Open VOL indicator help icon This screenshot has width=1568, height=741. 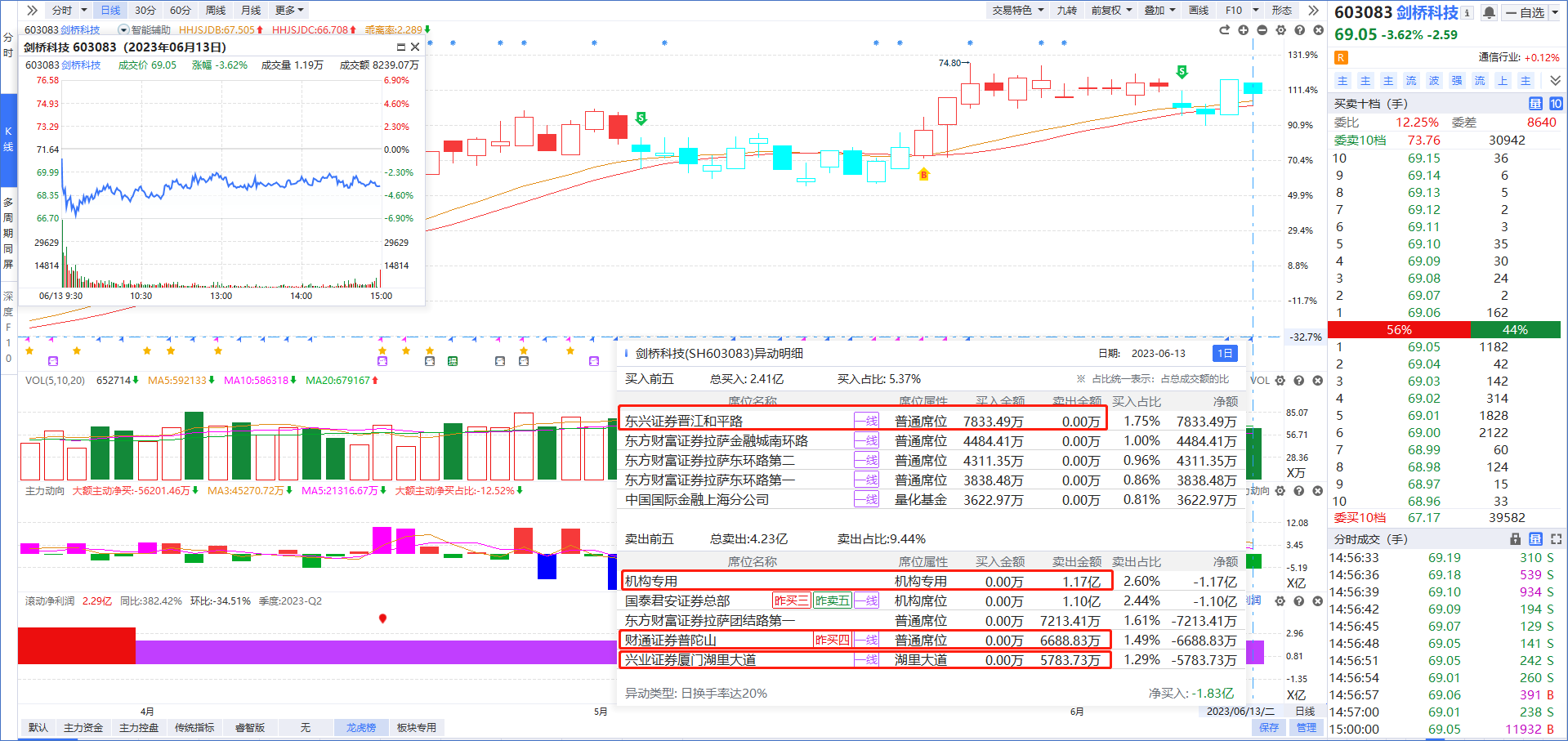(1299, 381)
